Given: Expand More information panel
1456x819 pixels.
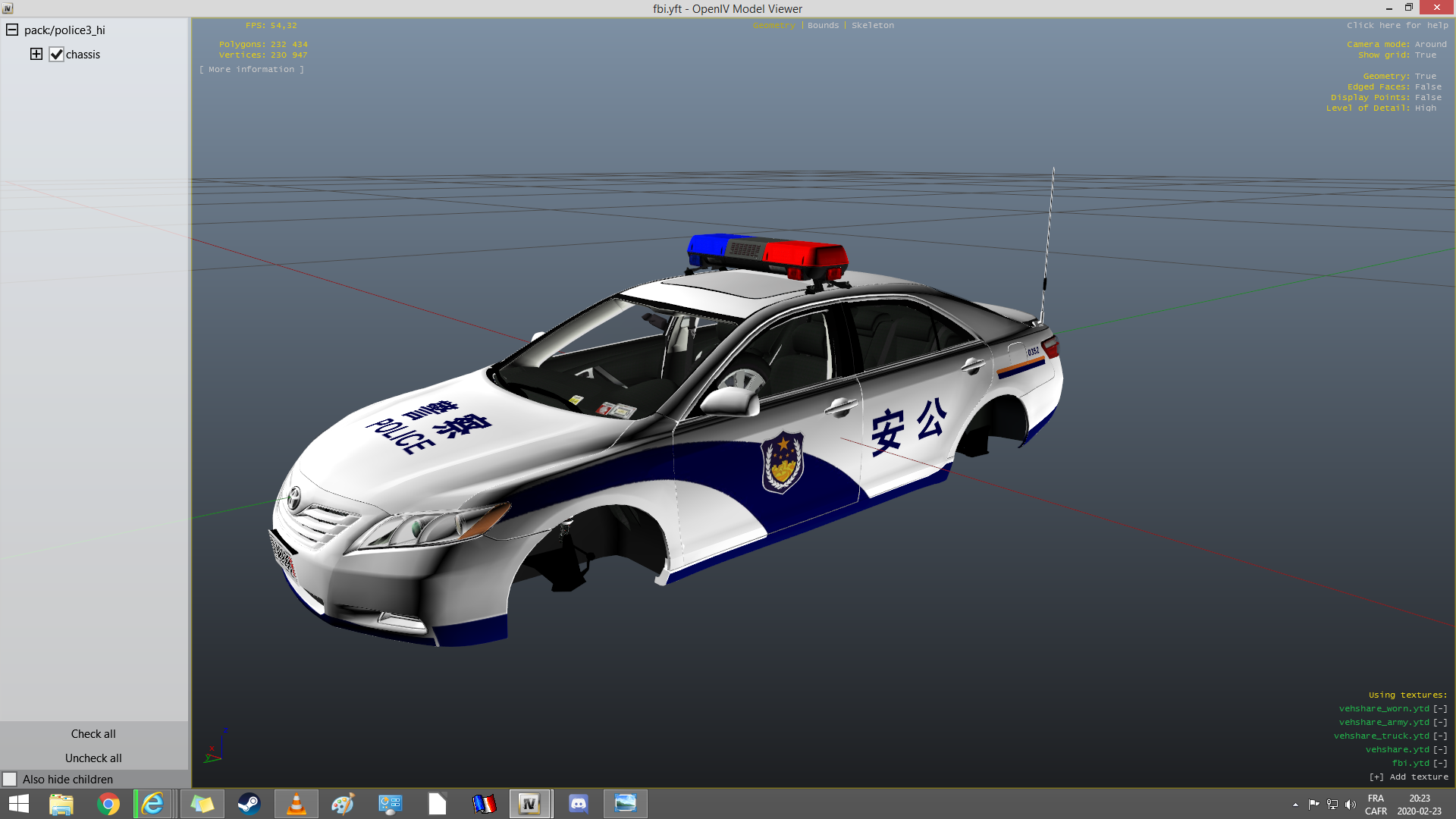Looking at the screenshot, I should 251,69.
